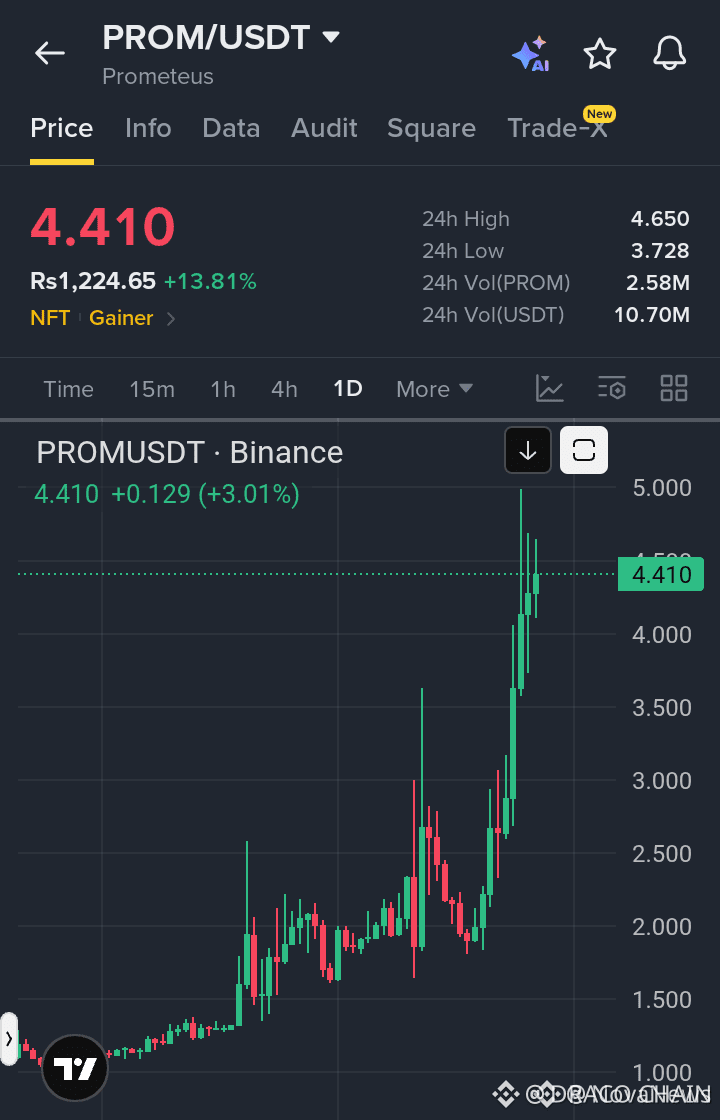This screenshot has height=1120, width=720.
Task: Open the four-square grid layout icon
Action: coord(674,389)
